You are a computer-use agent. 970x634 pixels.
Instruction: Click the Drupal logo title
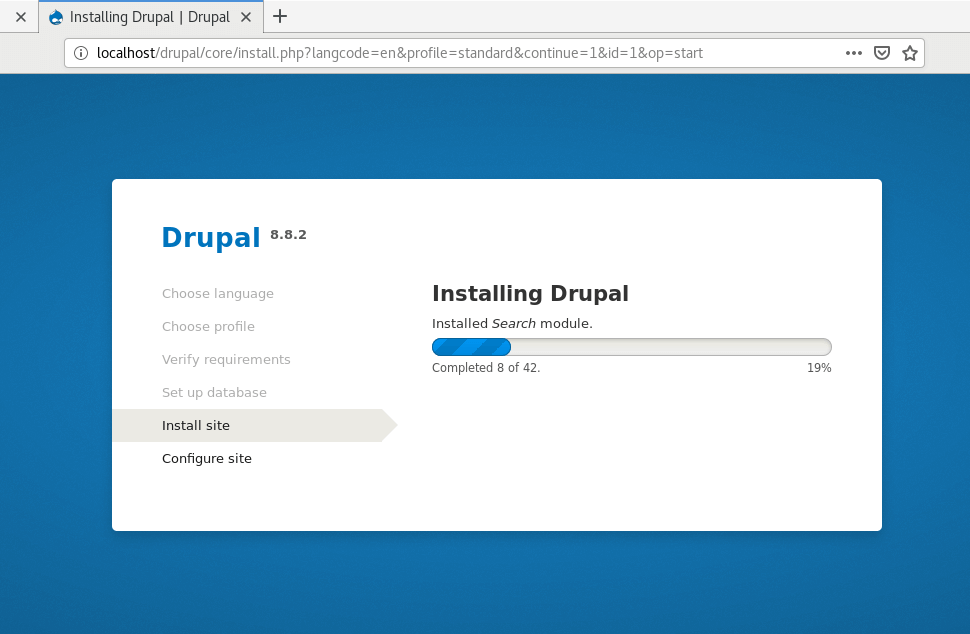point(211,238)
